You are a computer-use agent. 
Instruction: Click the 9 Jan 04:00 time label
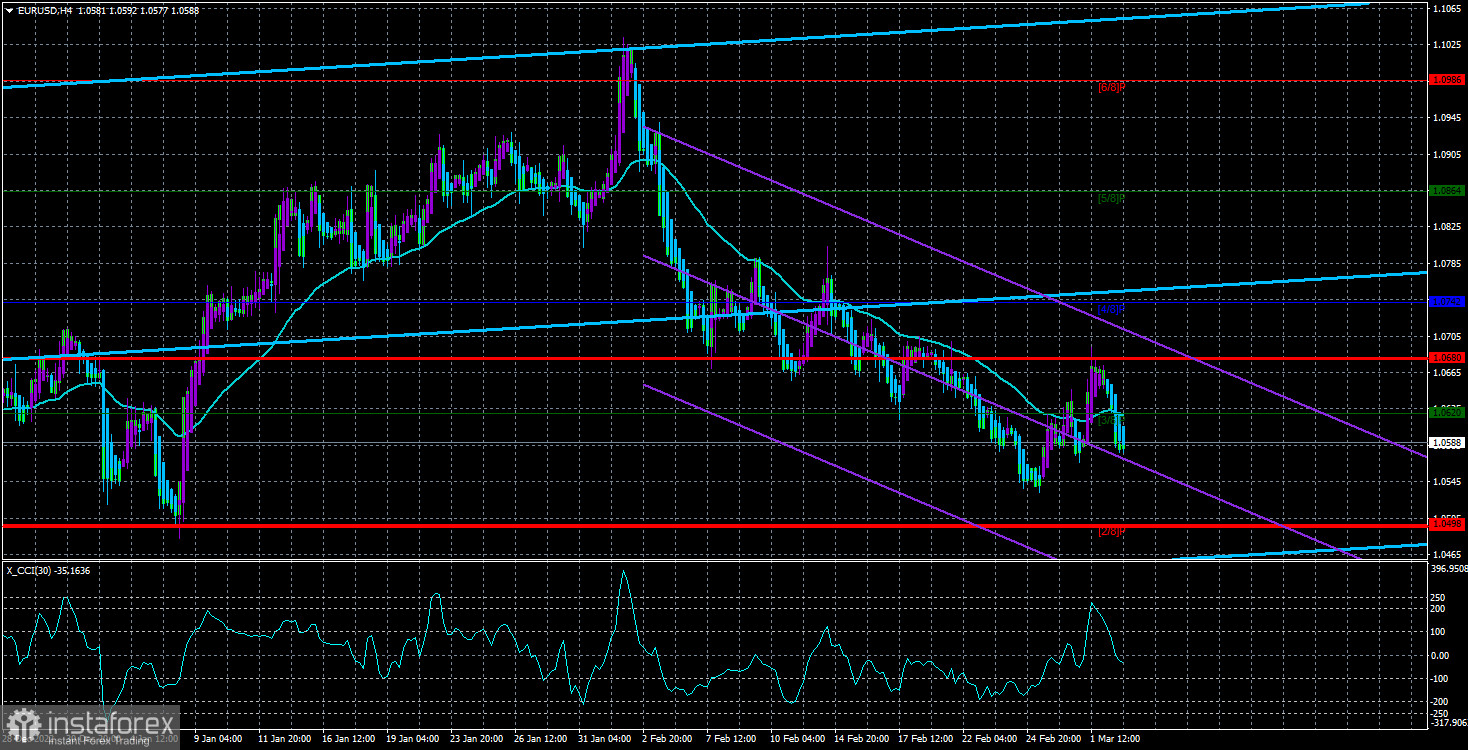click(x=217, y=739)
